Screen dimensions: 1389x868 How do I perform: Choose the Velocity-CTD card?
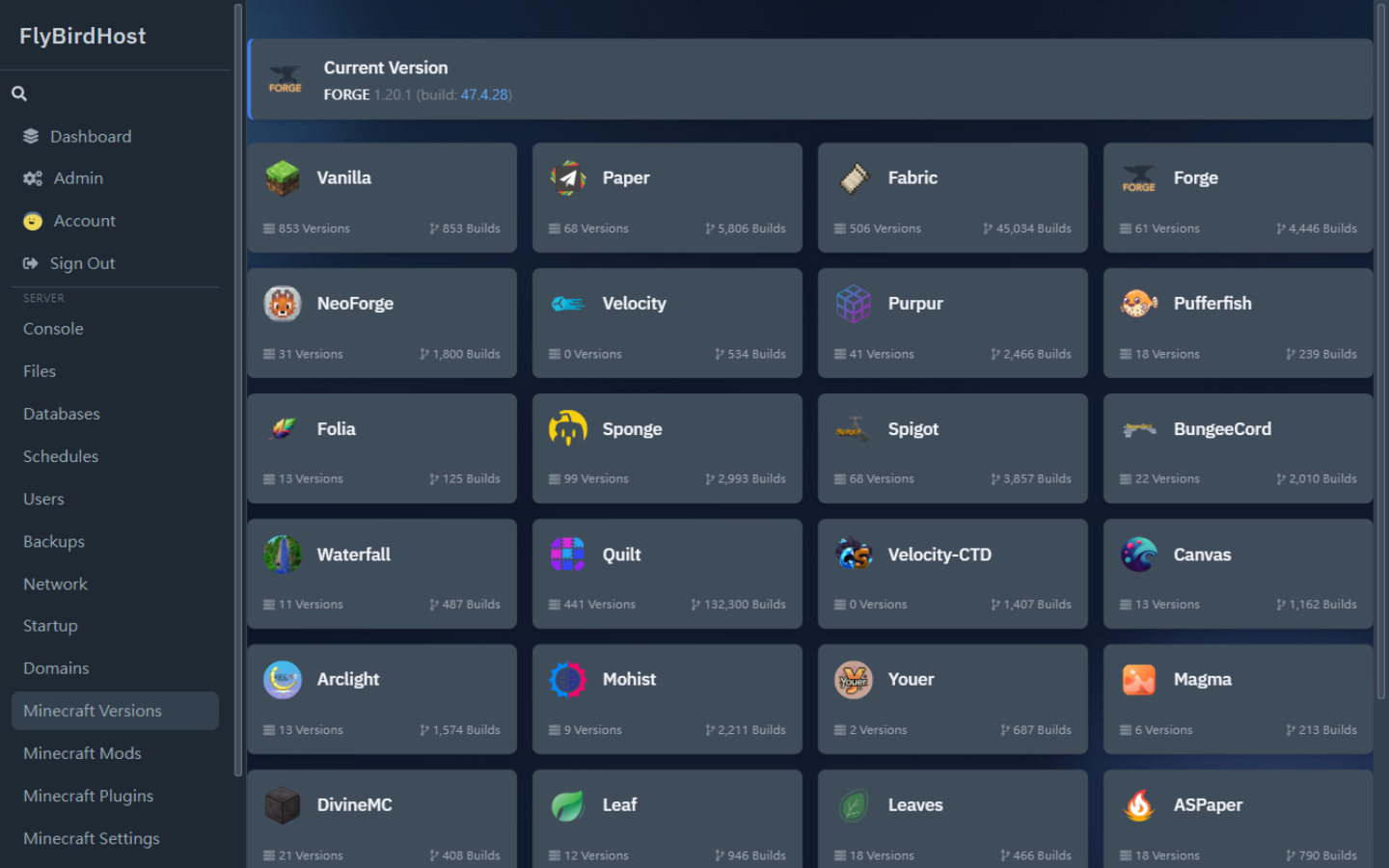(x=952, y=574)
